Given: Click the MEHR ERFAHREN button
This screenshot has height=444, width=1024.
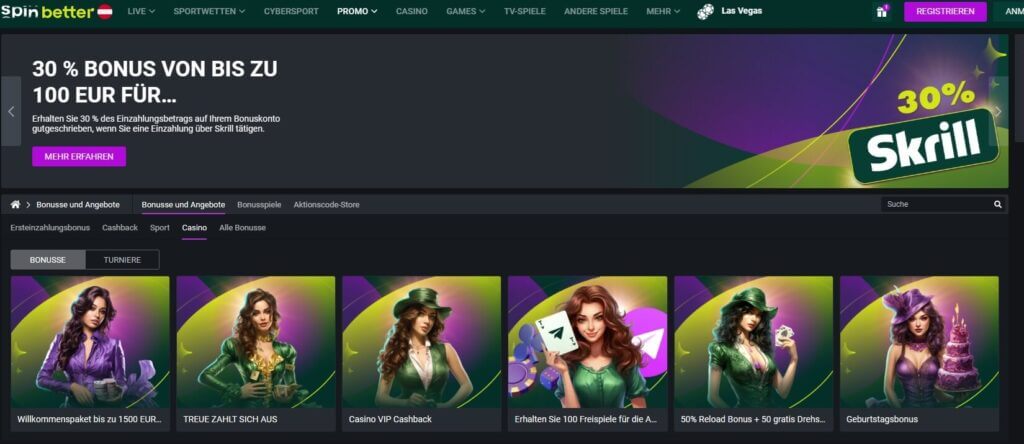Looking at the screenshot, I should coord(79,157).
